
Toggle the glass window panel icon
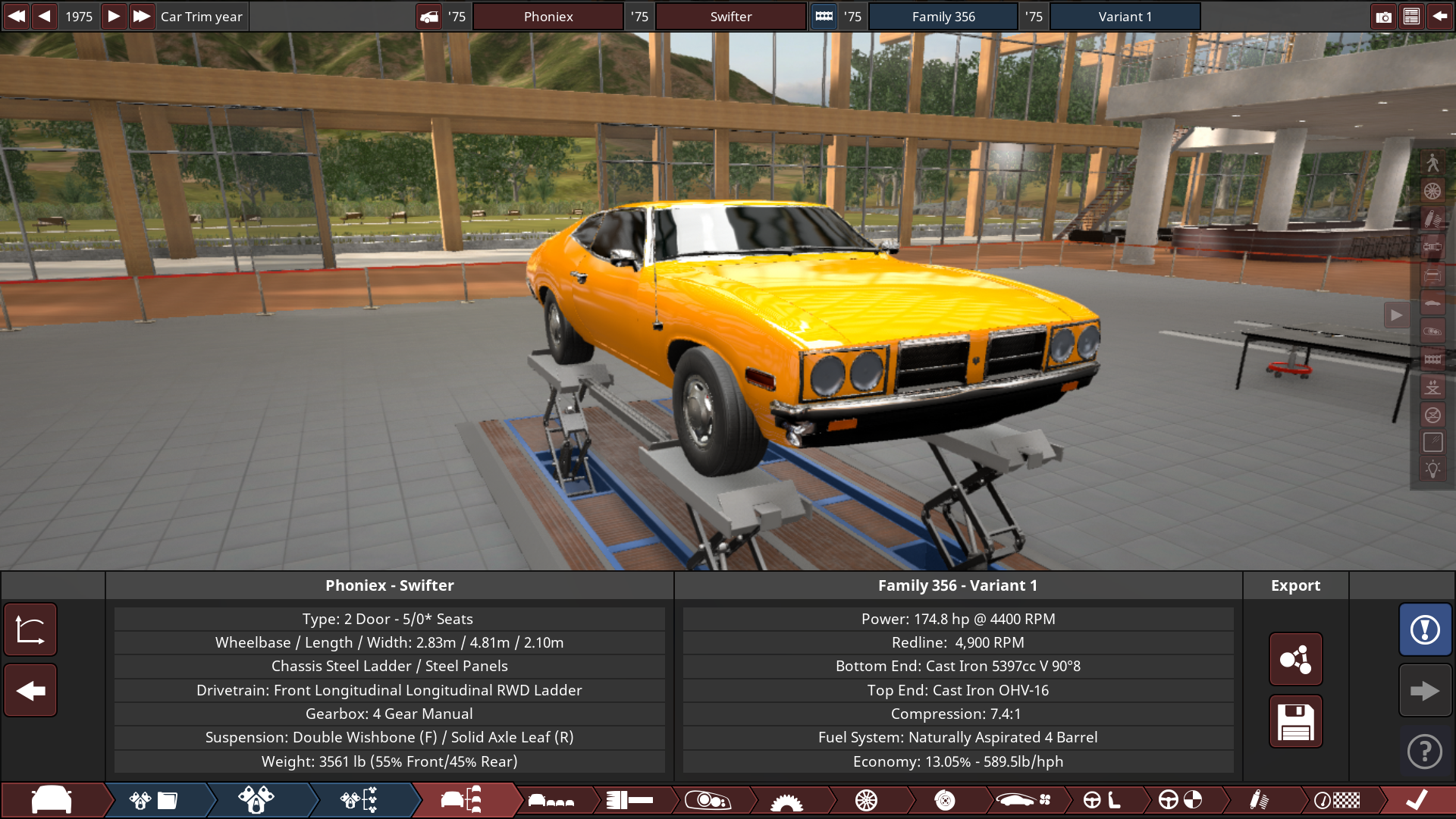pyautogui.click(x=1432, y=443)
